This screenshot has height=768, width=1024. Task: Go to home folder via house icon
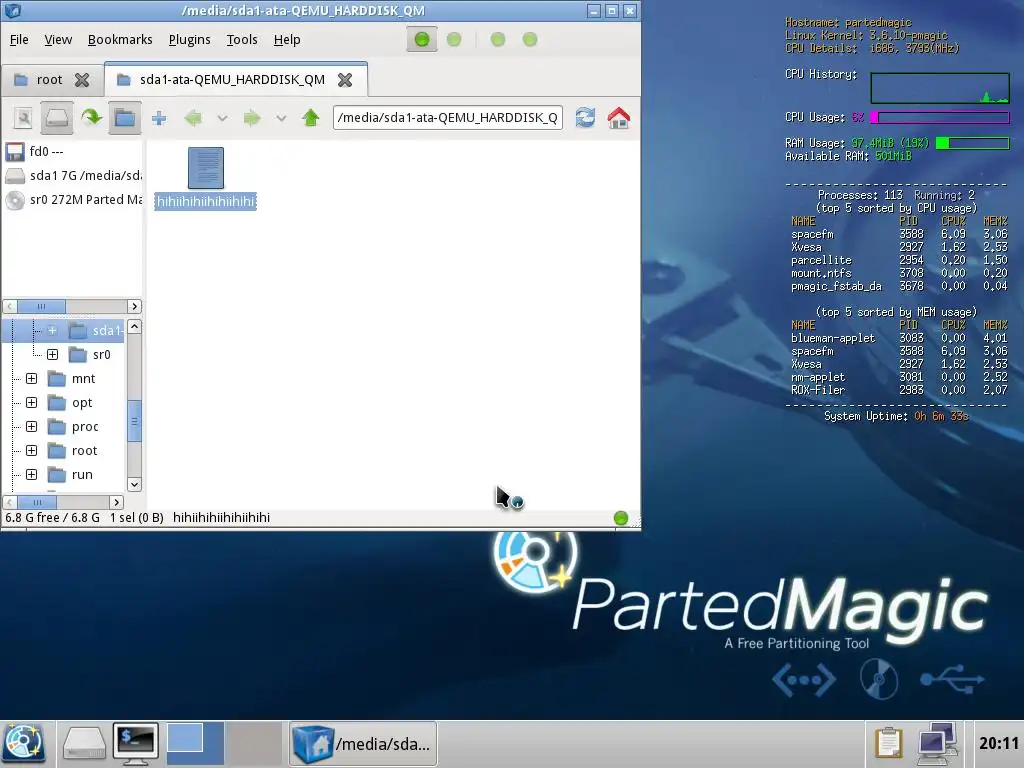pyautogui.click(x=618, y=118)
